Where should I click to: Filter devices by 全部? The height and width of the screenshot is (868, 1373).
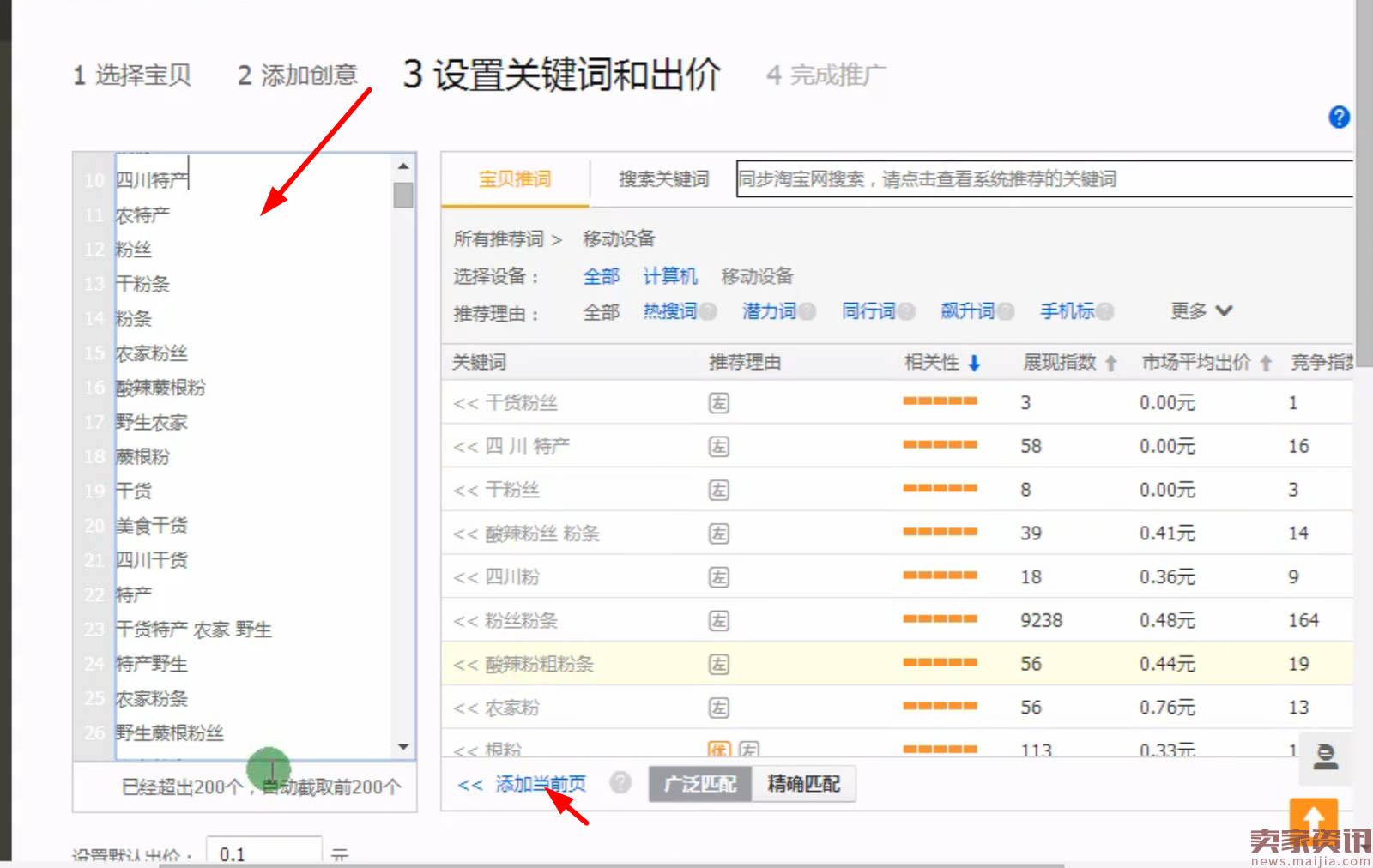point(601,276)
